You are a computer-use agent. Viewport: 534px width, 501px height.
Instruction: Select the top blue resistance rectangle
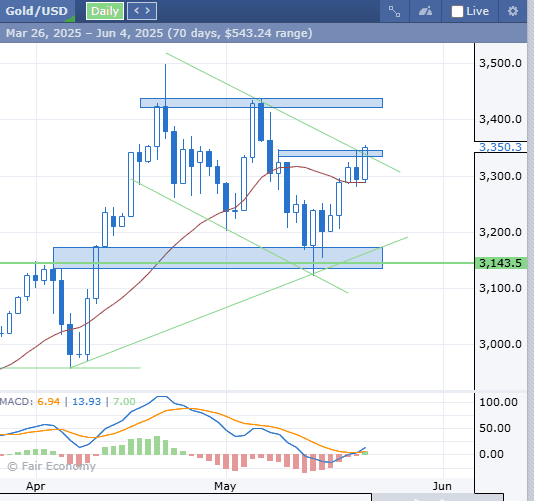261,103
